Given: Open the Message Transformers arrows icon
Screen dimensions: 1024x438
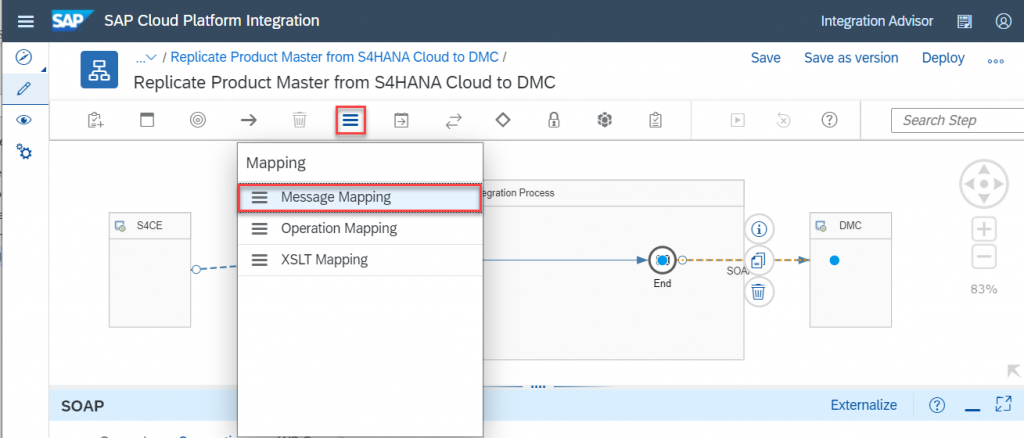Looking at the screenshot, I should tap(453, 121).
